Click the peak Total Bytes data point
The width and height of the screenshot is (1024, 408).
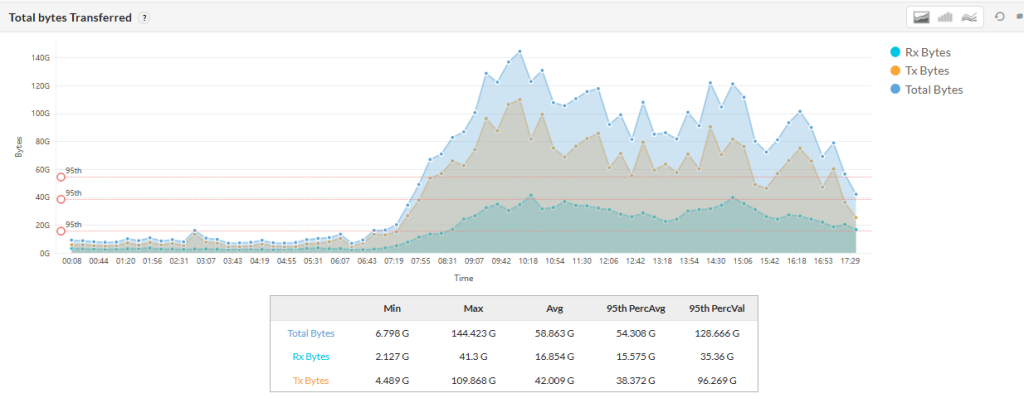pyautogui.click(x=519, y=51)
